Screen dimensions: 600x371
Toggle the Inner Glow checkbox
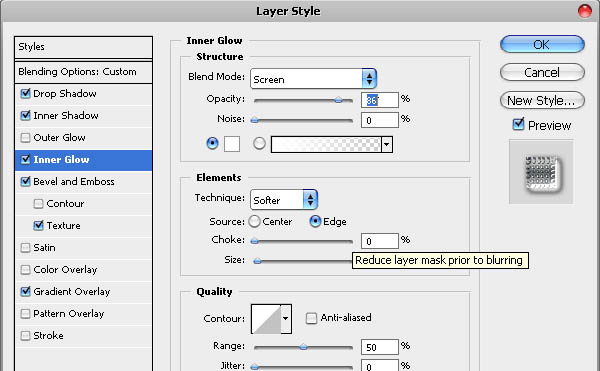click(25, 159)
